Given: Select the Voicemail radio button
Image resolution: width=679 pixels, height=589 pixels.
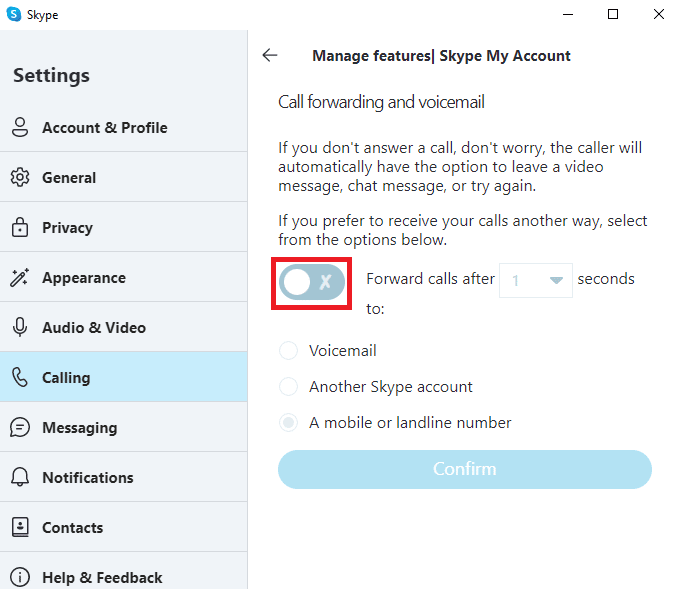Looking at the screenshot, I should click(288, 350).
